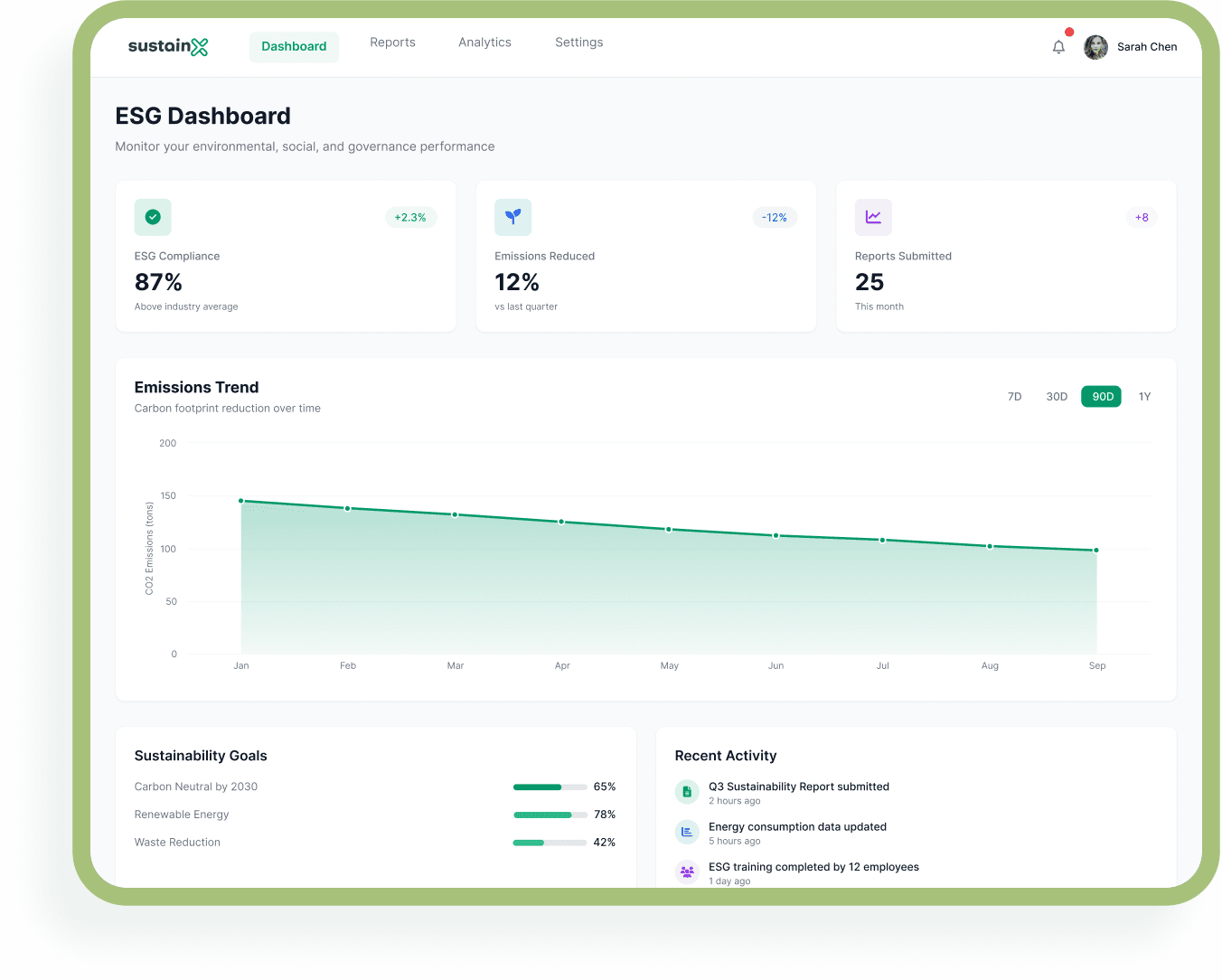This screenshot has height=980, width=1222.
Task: Click the sustainX logo
Action: pos(168,47)
